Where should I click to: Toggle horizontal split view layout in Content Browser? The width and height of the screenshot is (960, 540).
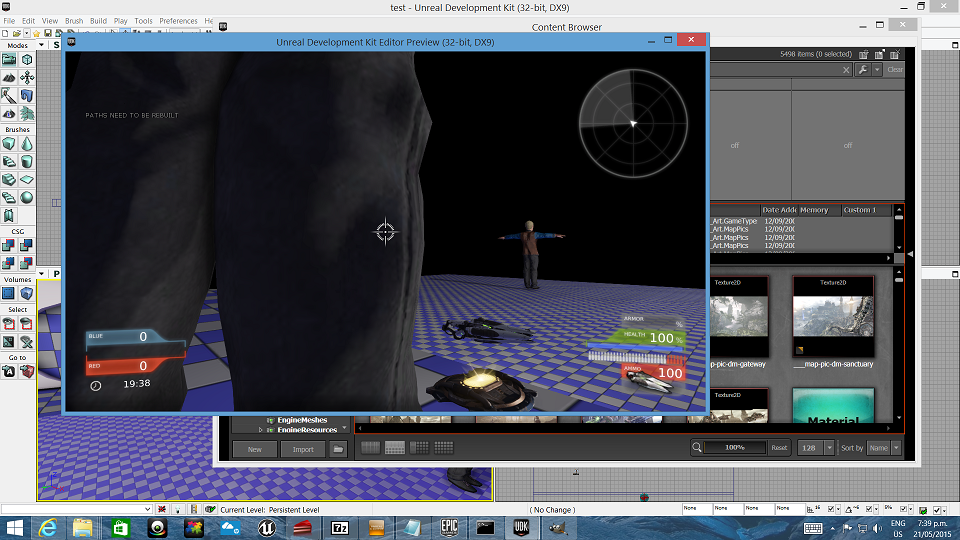coord(395,448)
